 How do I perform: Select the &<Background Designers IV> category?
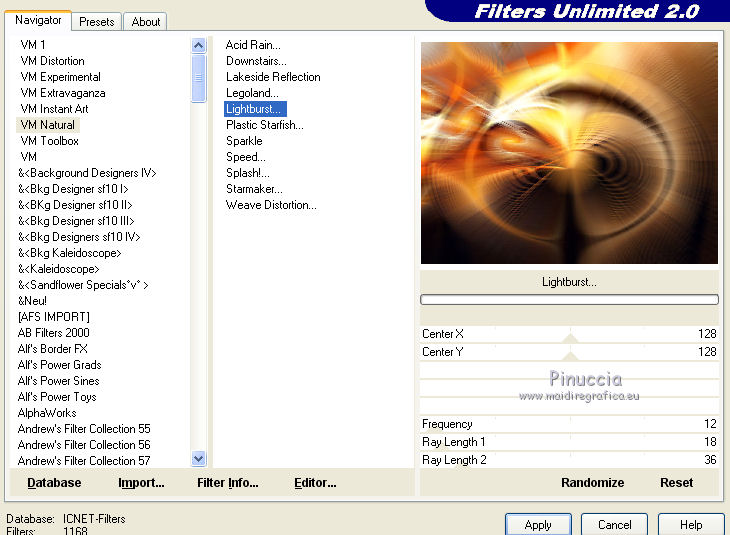(87, 173)
